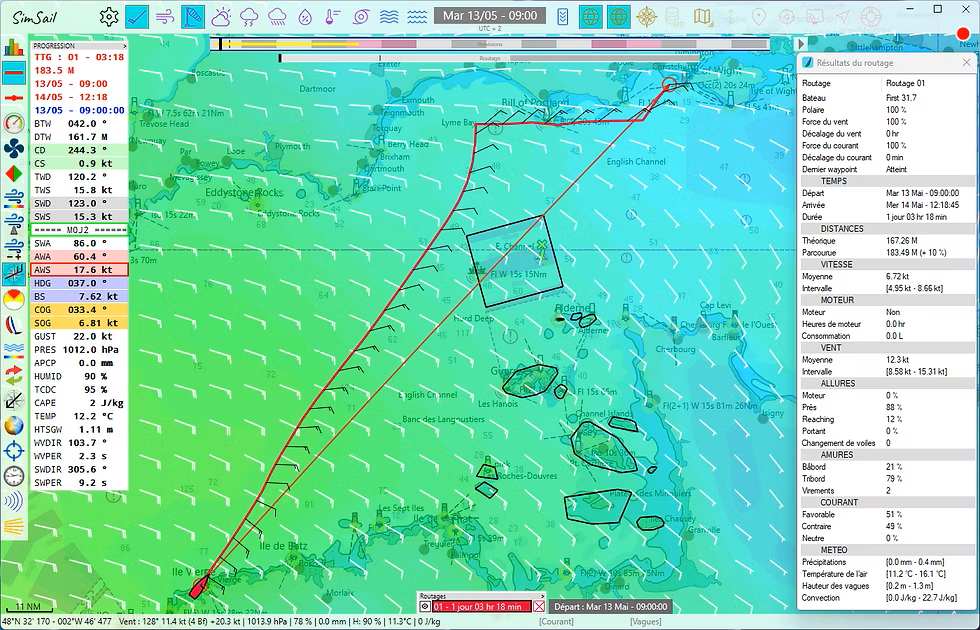Click the red record button top right

coord(962,35)
